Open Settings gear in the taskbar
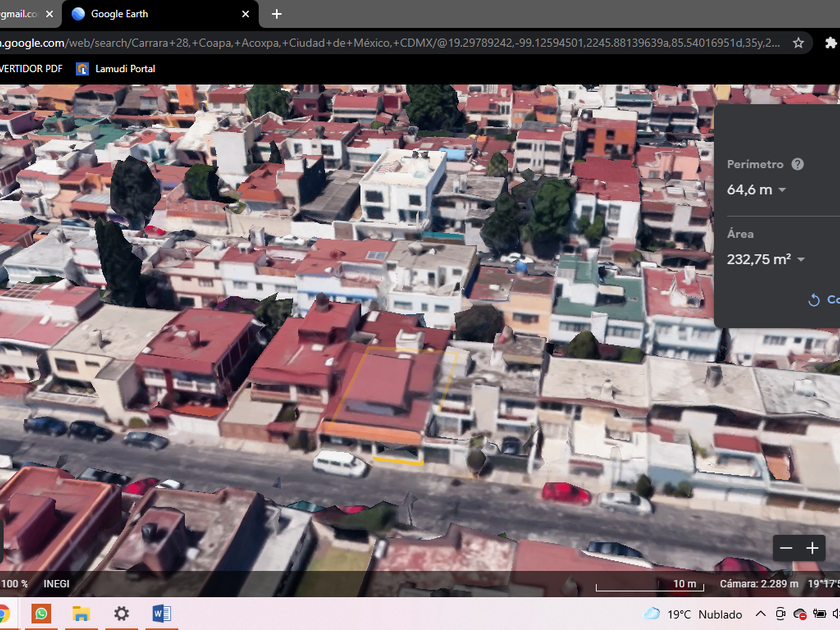 121,614
